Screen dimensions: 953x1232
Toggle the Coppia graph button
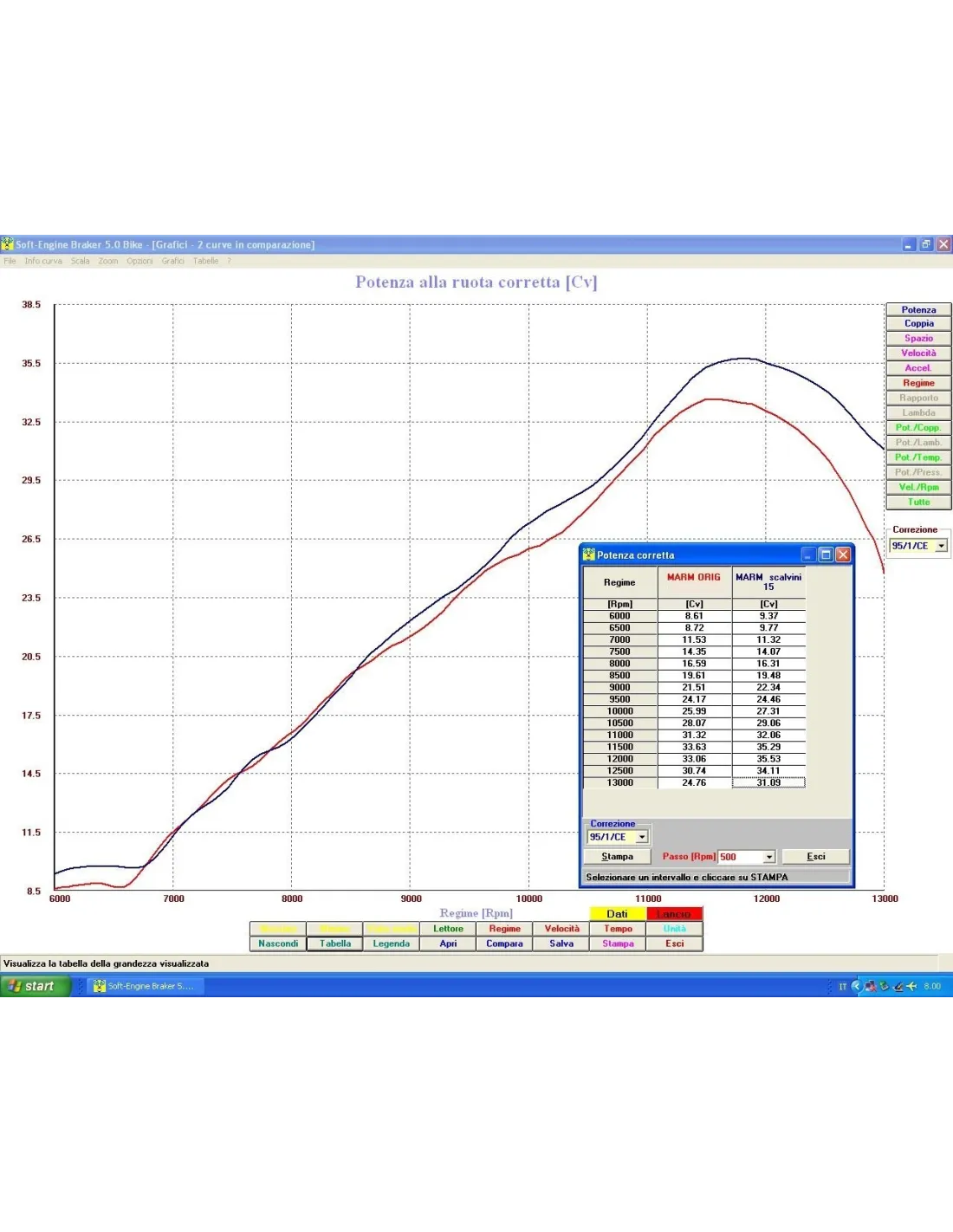point(918,323)
